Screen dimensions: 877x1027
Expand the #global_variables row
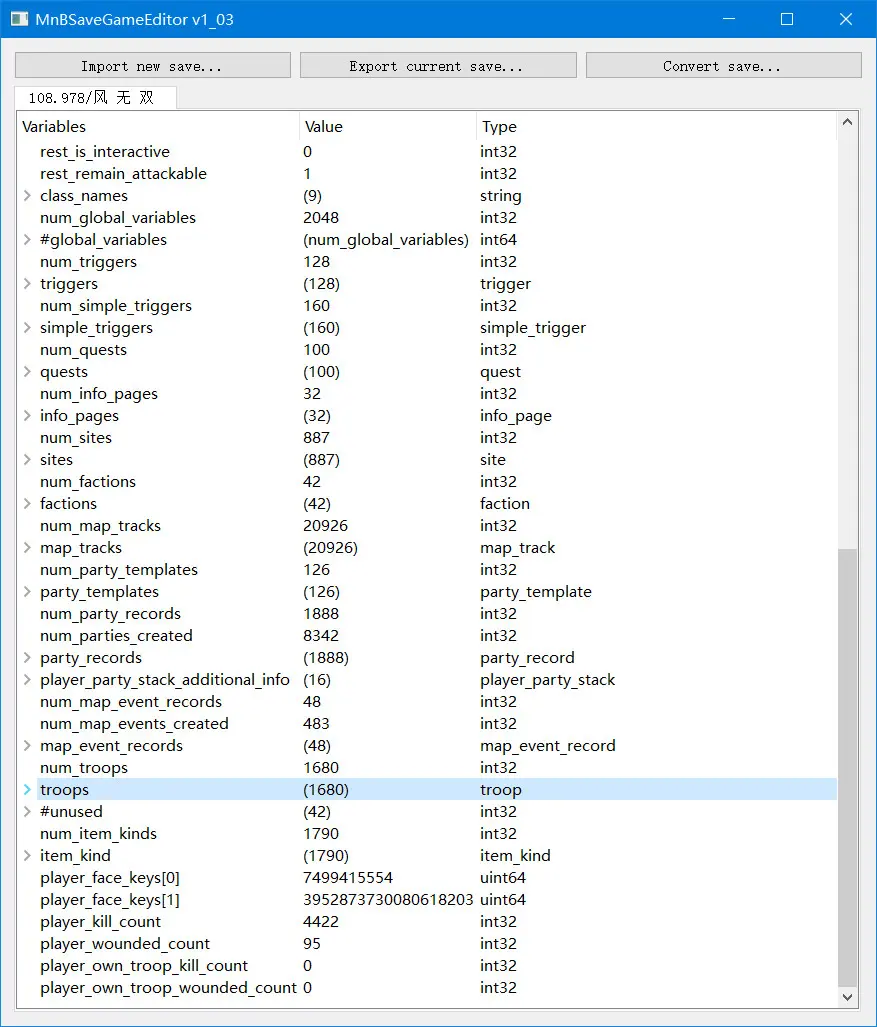(28, 240)
